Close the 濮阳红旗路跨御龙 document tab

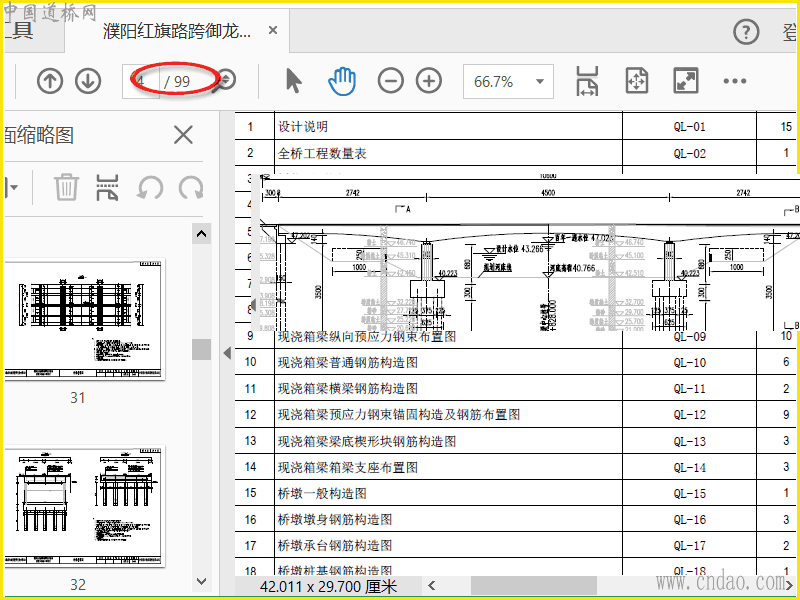coord(273,31)
